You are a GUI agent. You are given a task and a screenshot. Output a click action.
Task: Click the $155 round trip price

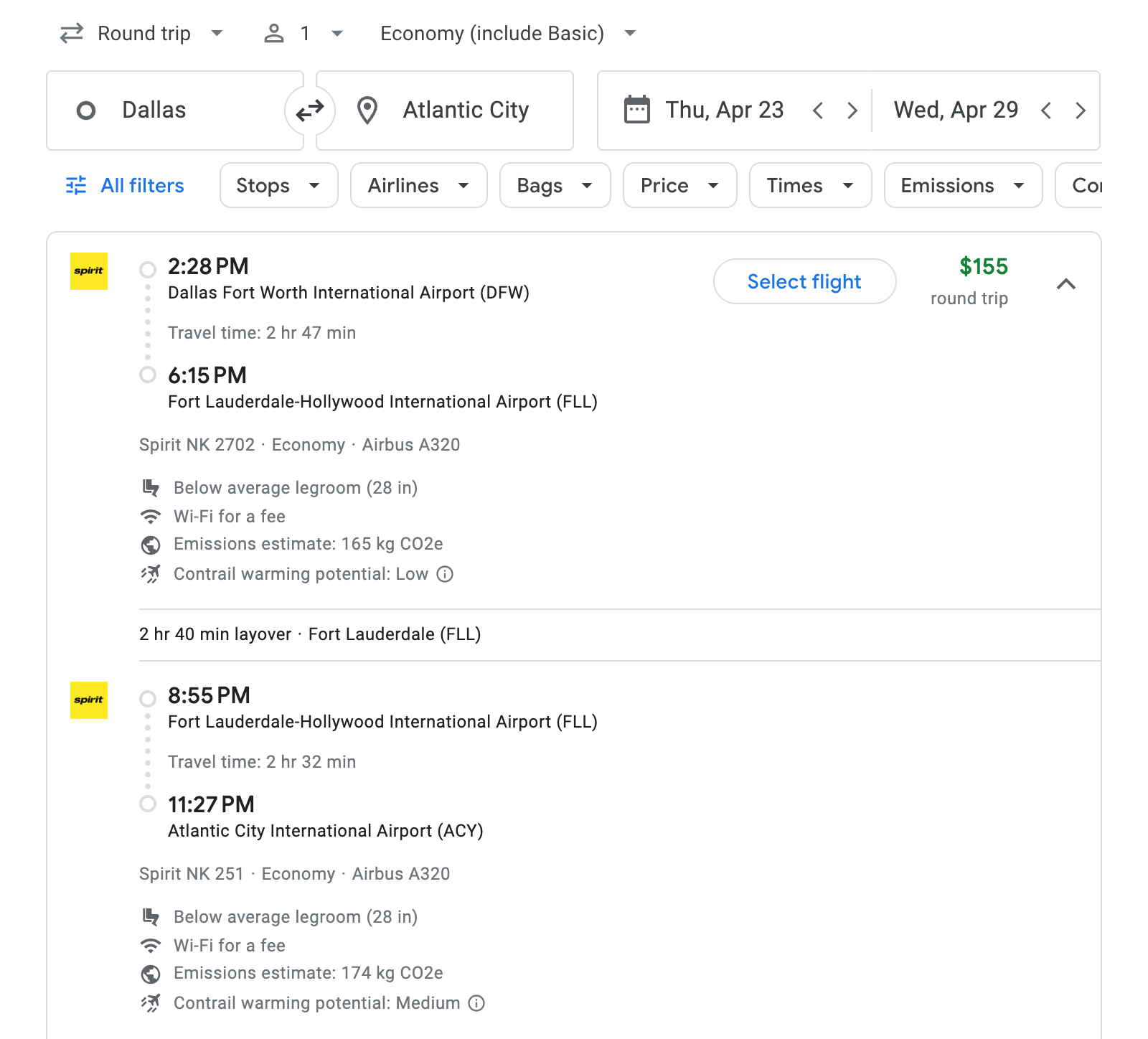(984, 268)
